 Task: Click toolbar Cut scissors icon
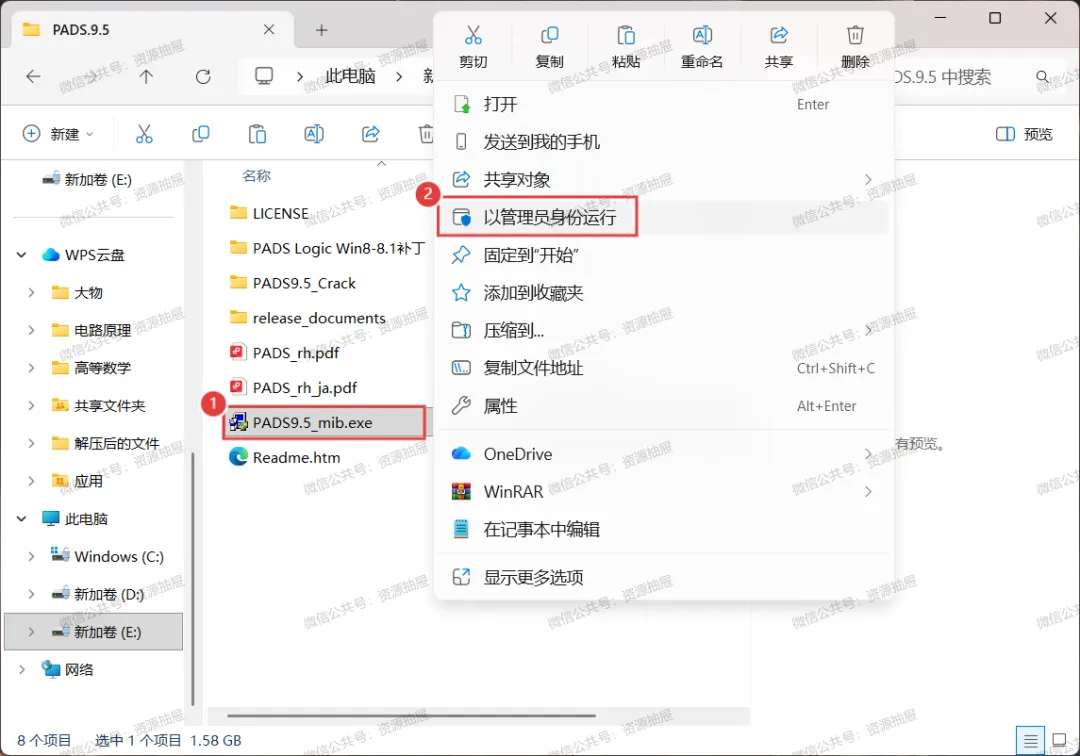(x=144, y=134)
